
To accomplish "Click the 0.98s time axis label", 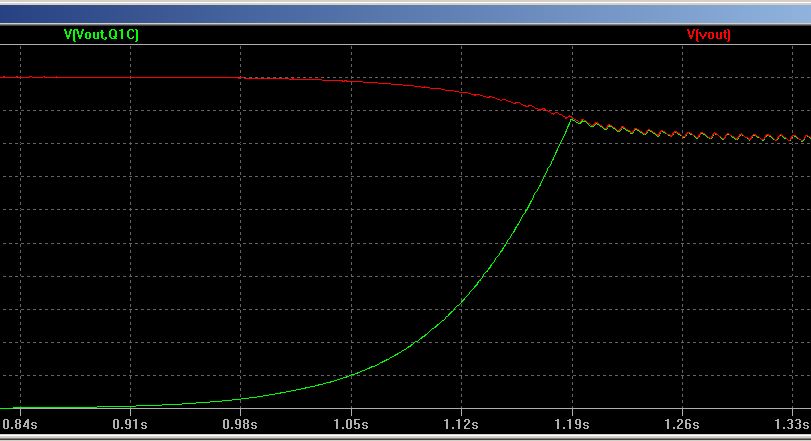I will 240,424.
